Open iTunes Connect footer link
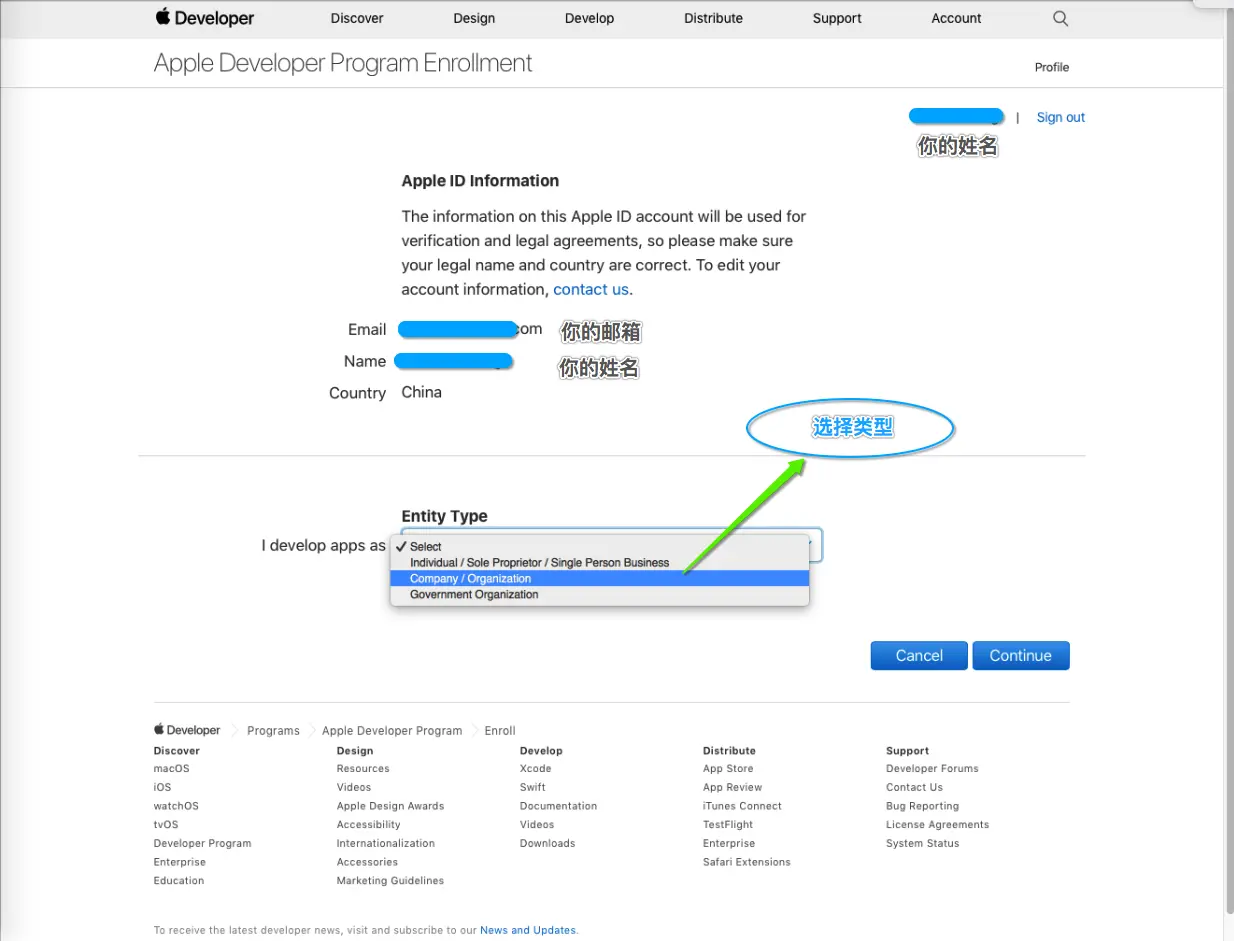Viewport: 1234px width, 941px height. [742, 806]
